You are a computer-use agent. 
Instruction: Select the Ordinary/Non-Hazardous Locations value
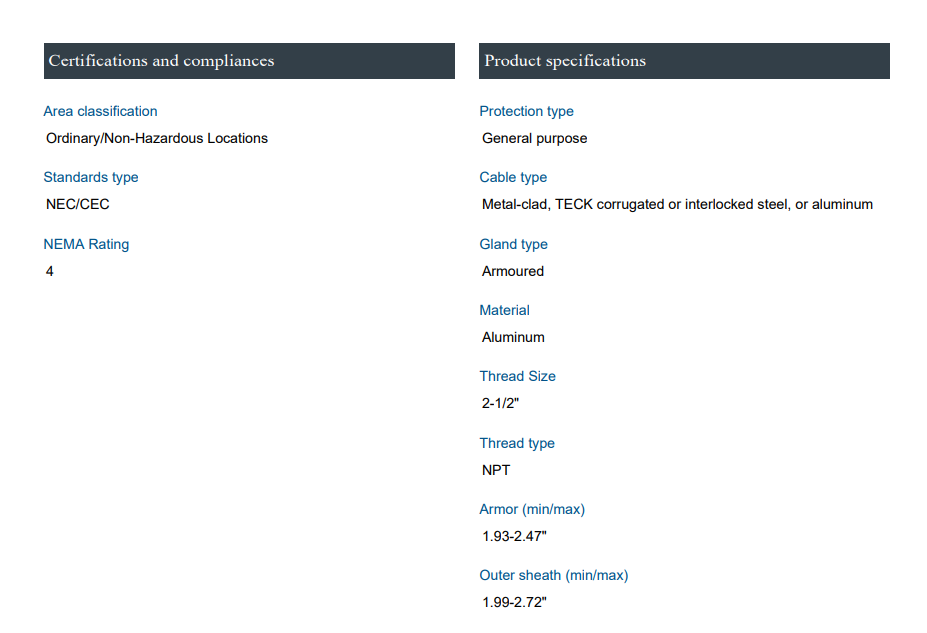pyautogui.click(x=157, y=138)
